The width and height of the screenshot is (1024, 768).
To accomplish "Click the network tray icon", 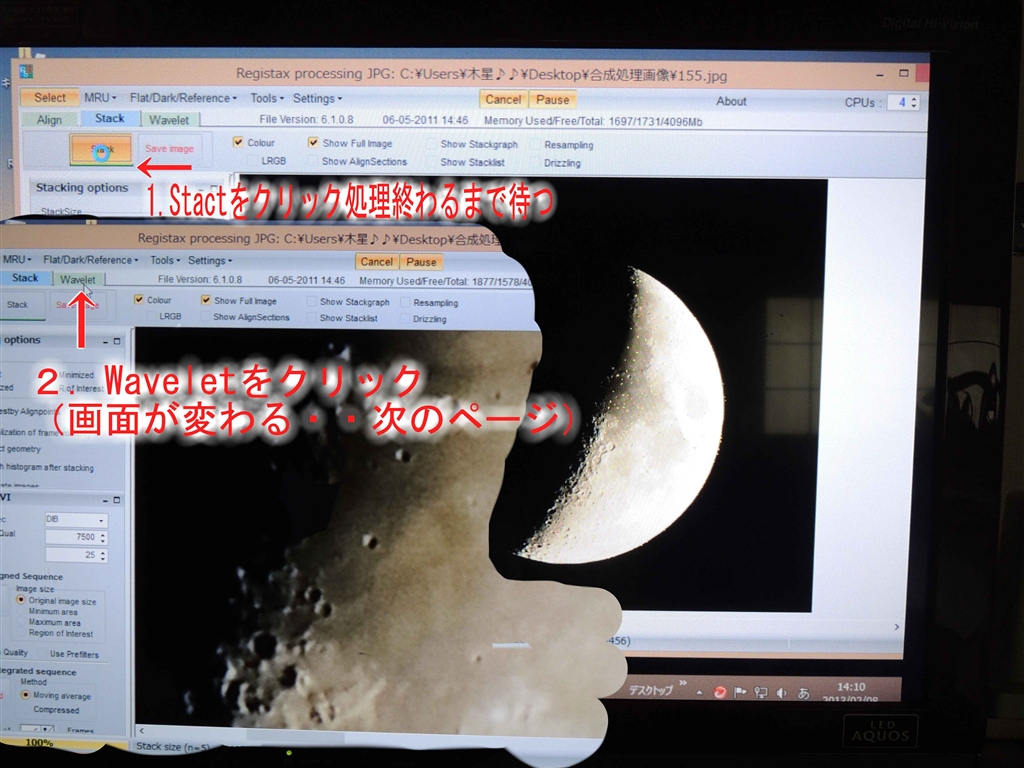I will coord(761,692).
